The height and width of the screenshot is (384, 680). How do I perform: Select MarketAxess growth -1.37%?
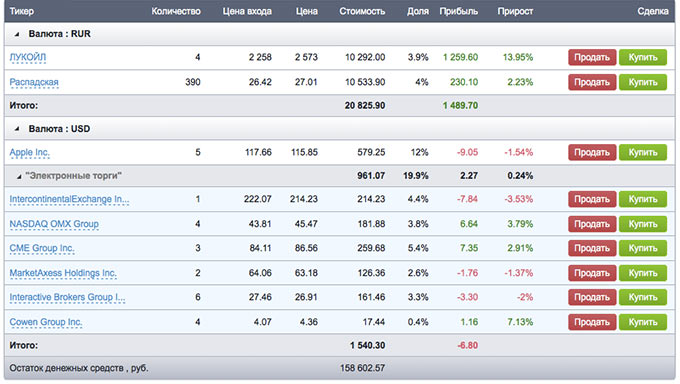click(x=518, y=273)
